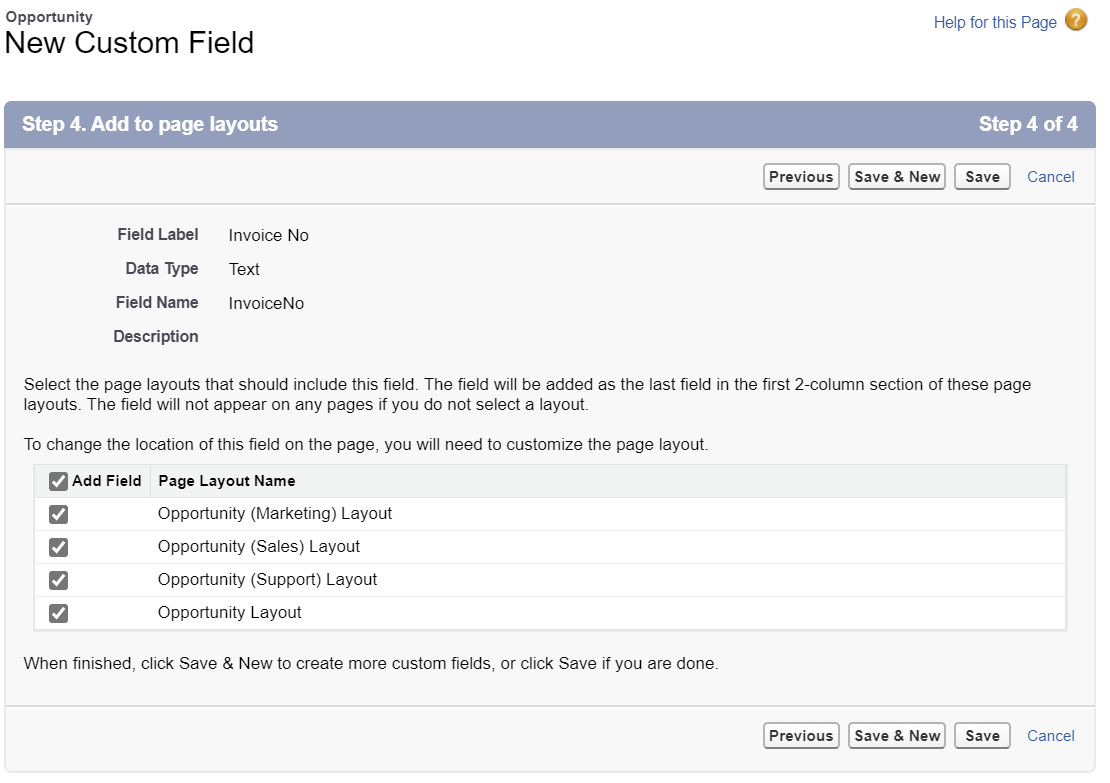
Task: Click the top Previous button
Action: [x=800, y=177]
